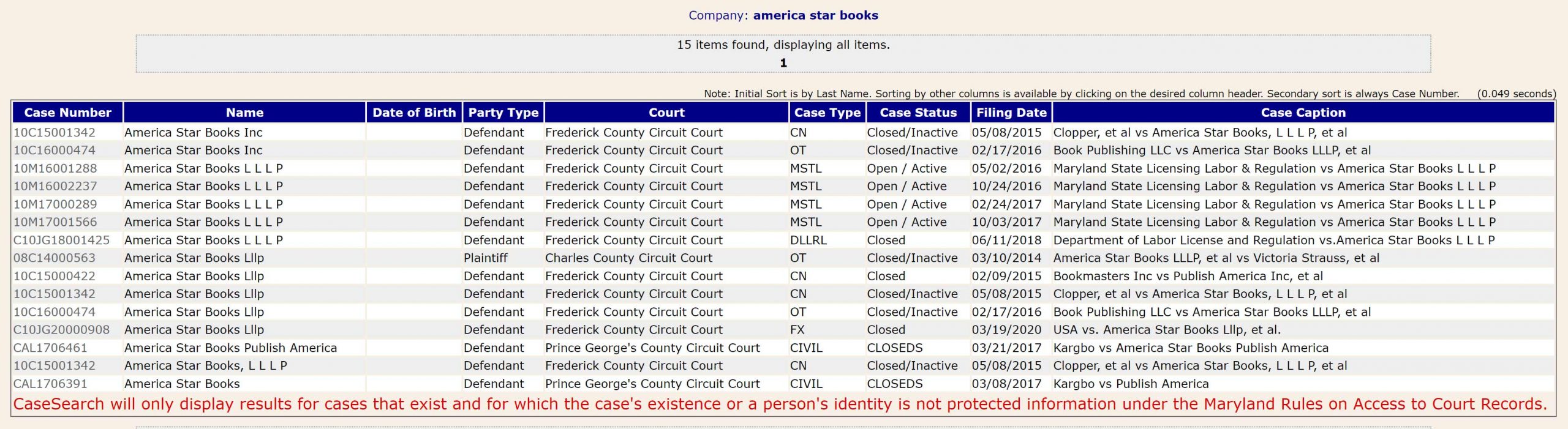Sort by Party Type column header

click(x=503, y=113)
